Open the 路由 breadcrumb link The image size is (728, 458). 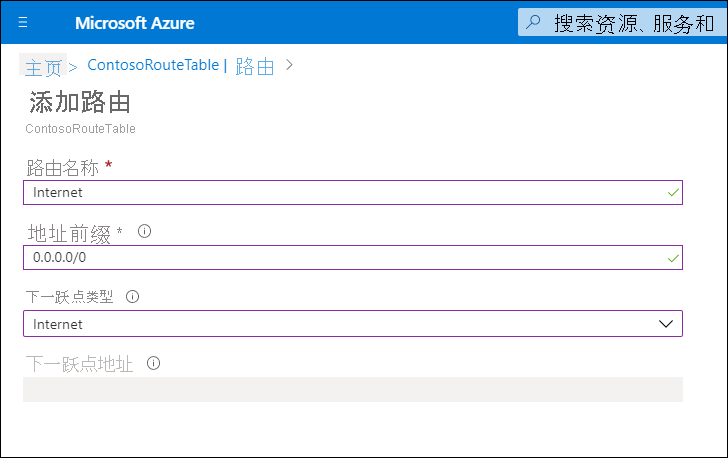point(255,66)
